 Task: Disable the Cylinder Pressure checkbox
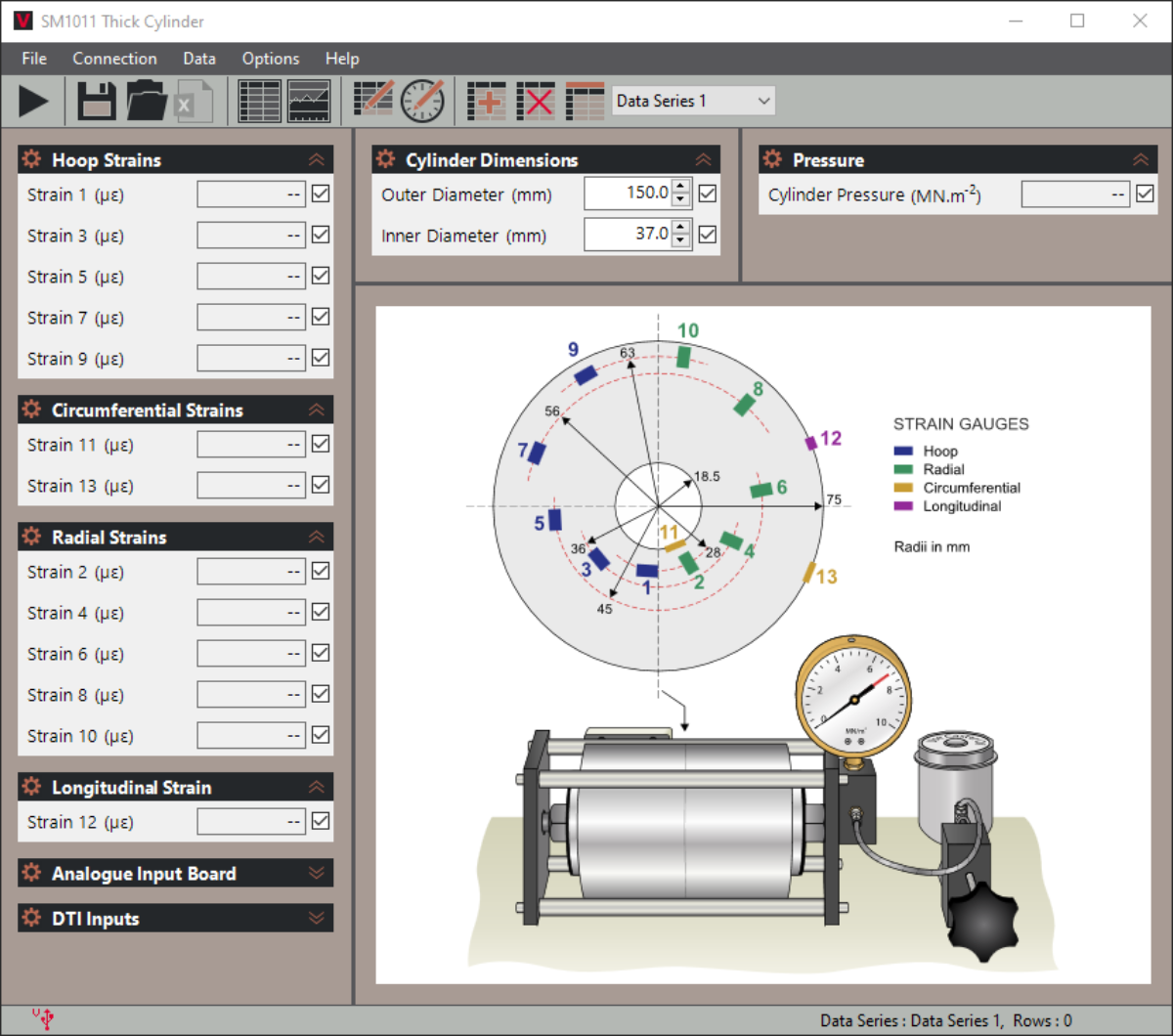1145,194
